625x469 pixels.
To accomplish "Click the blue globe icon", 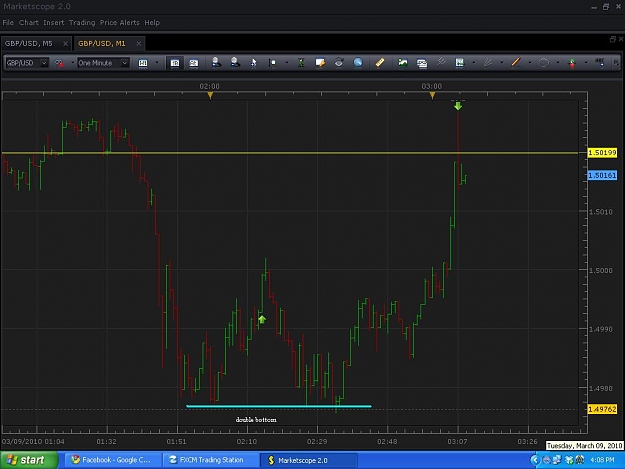I will (x=358, y=63).
